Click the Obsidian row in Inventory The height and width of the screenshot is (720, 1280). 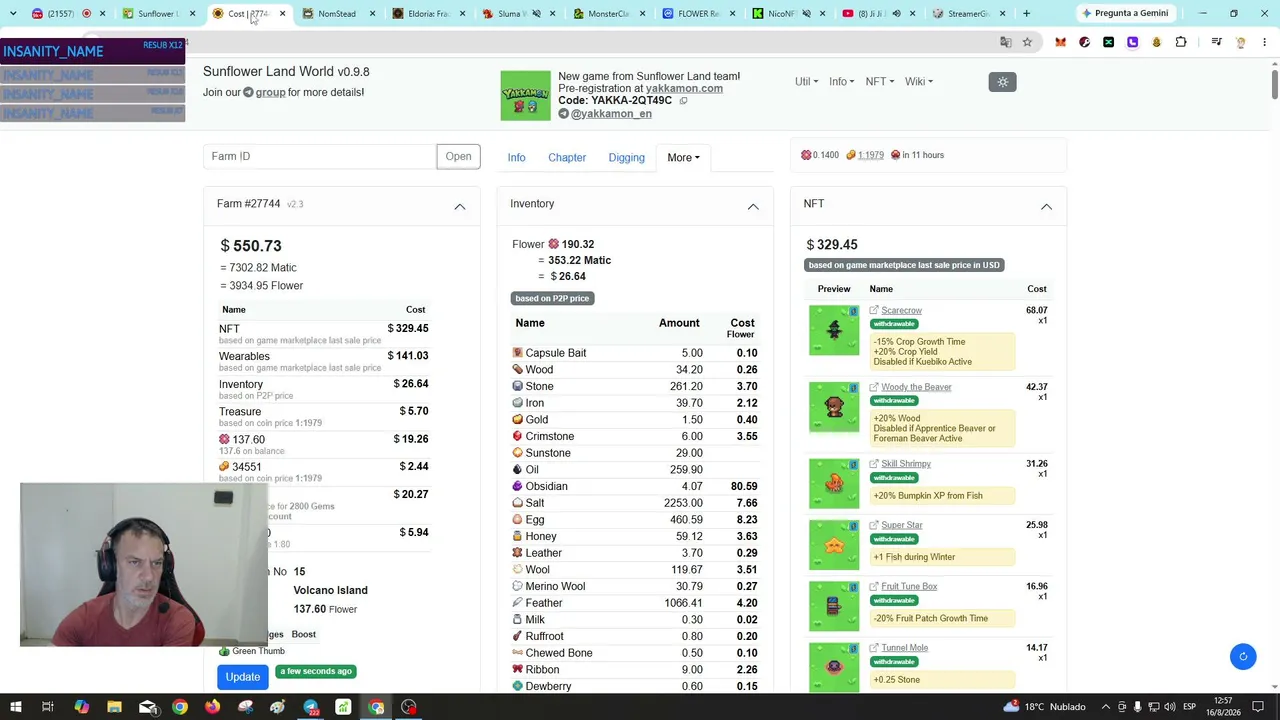point(634,486)
